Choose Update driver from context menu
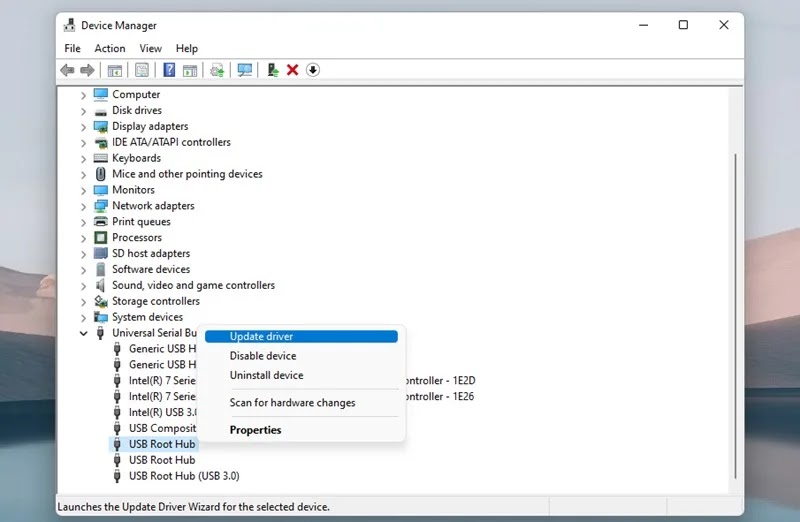The image size is (800, 522). pos(301,336)
